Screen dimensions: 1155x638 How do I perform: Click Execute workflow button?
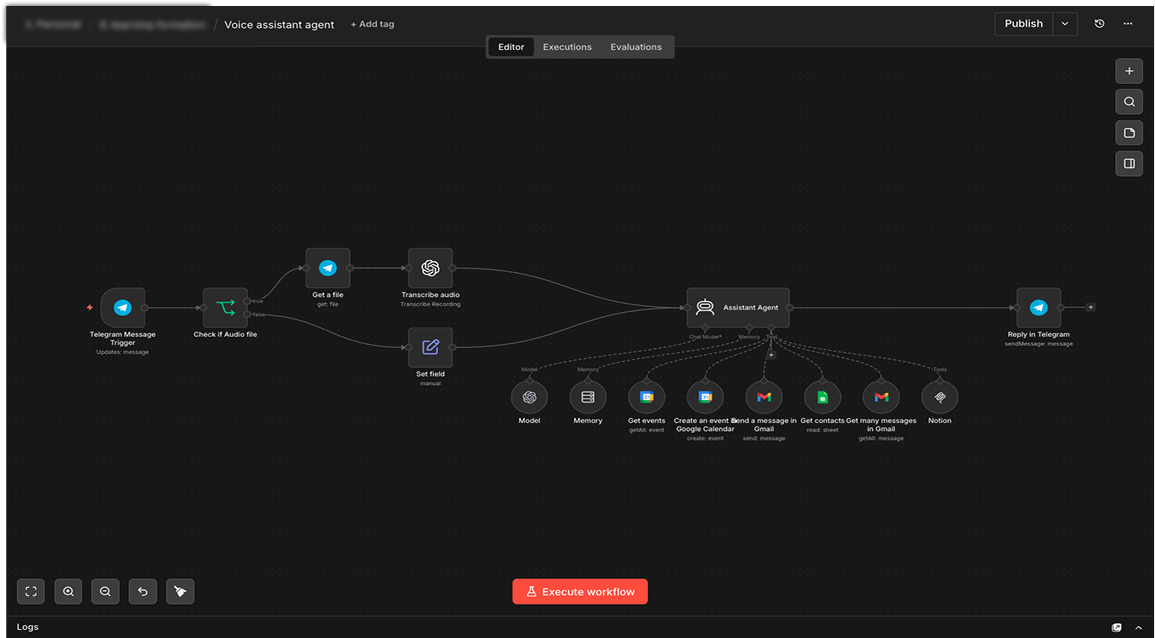(580, 592)
